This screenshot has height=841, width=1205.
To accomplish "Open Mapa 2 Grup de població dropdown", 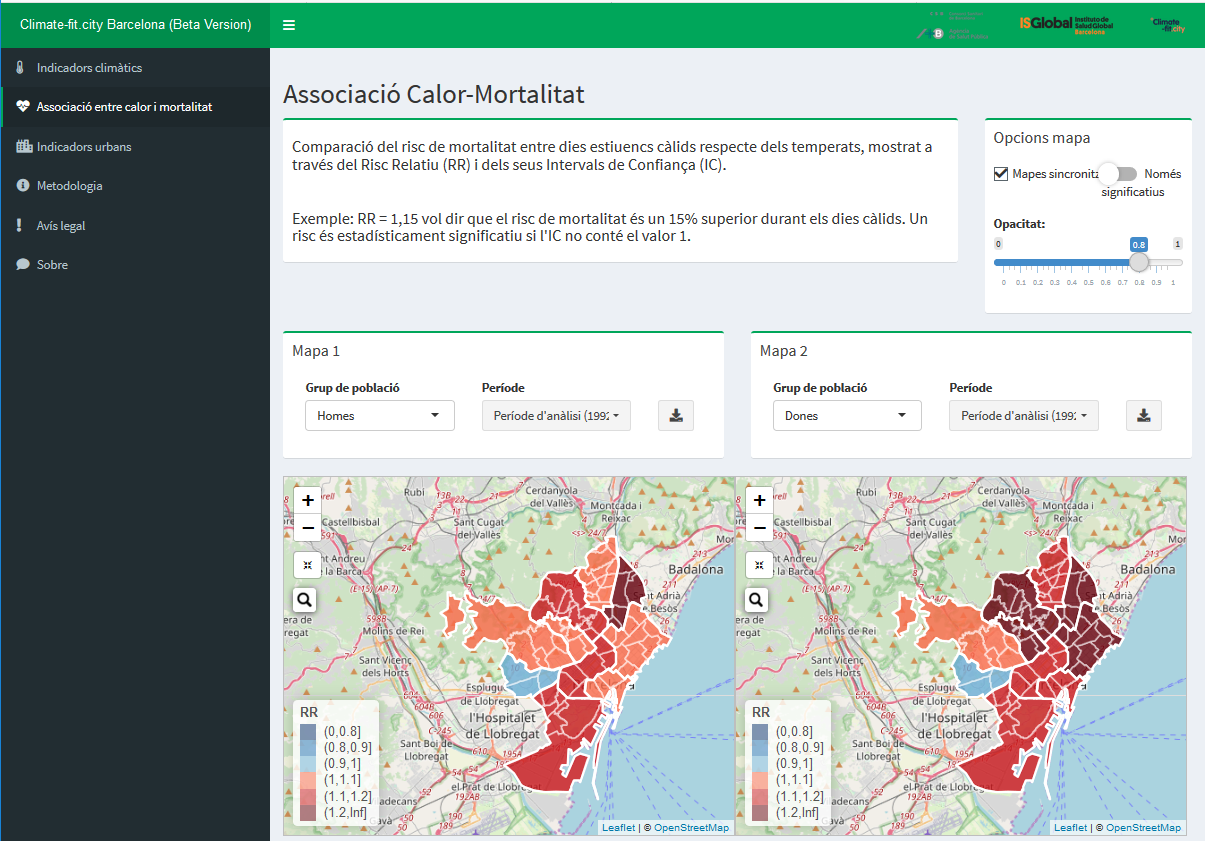I will tap(847, 416).
